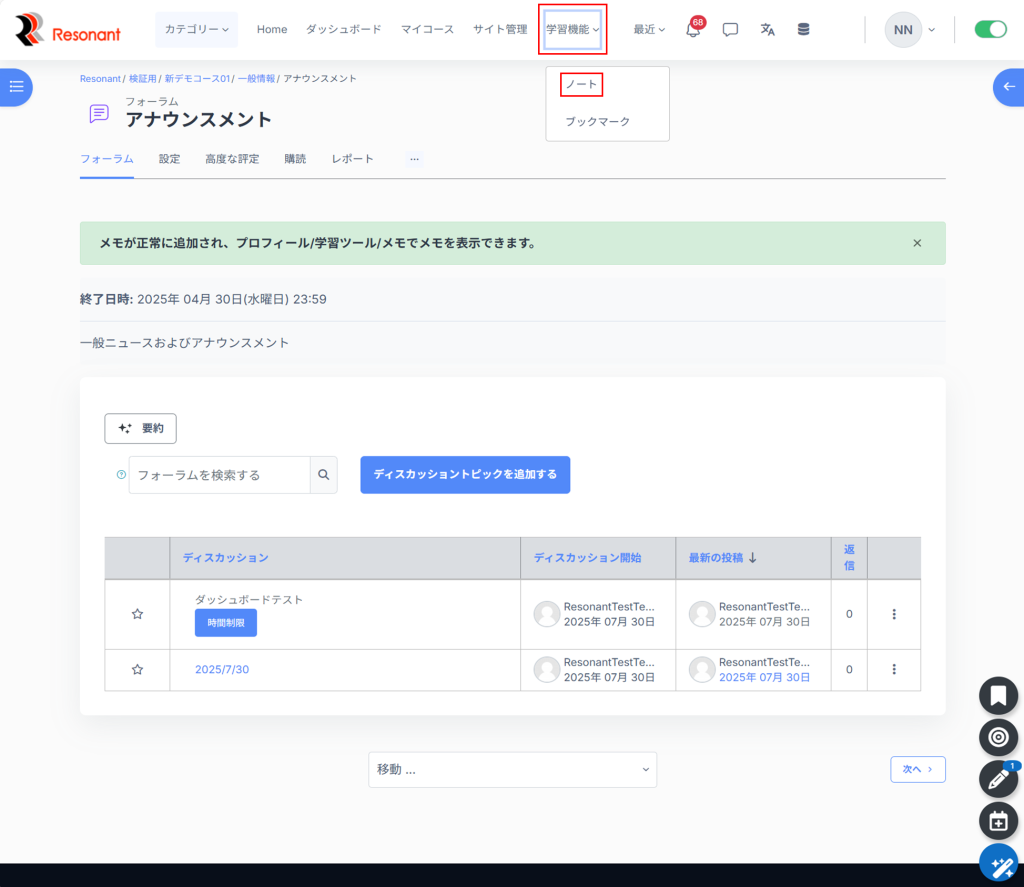
Task: Switch to the 設定 tab
Action: pyautogui.click(x=169, y=159)
